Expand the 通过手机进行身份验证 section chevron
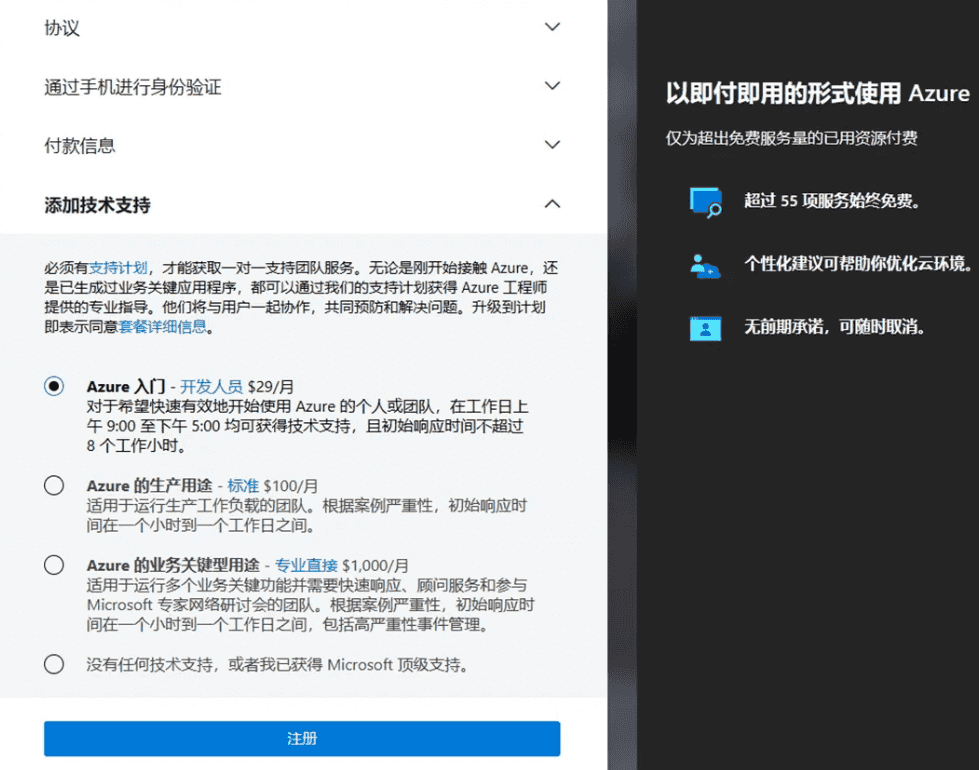The height and width of the screenshot is (770, 979). [552, 86]
